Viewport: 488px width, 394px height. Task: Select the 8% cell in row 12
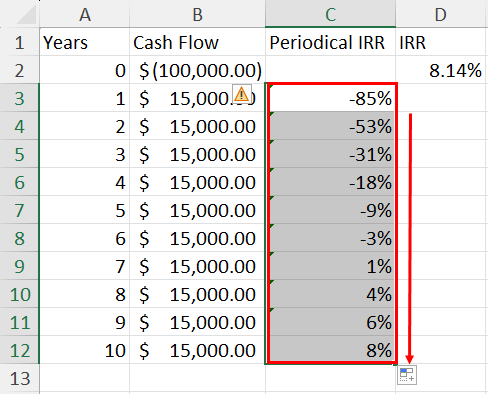(330, 350)
